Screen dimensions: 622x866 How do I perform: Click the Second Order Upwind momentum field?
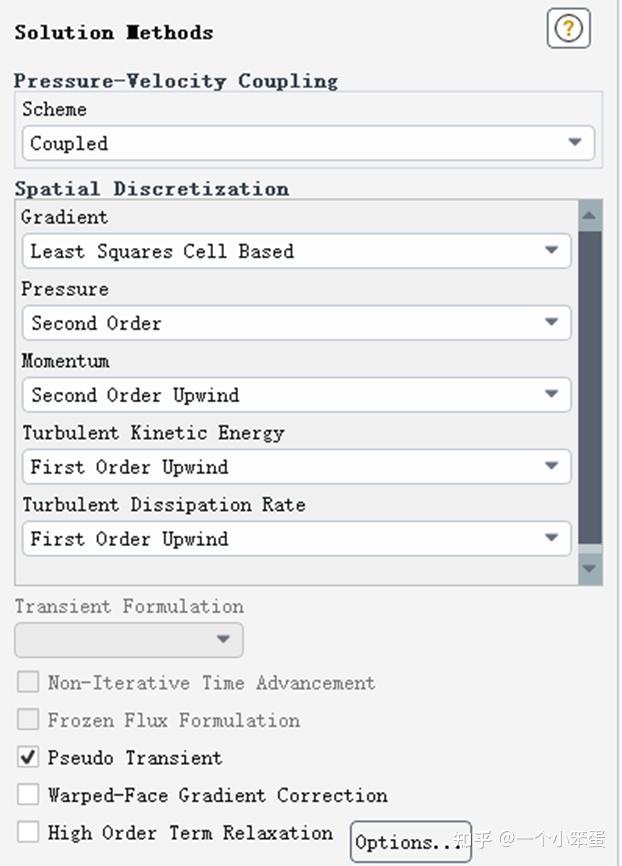(280, 395)
